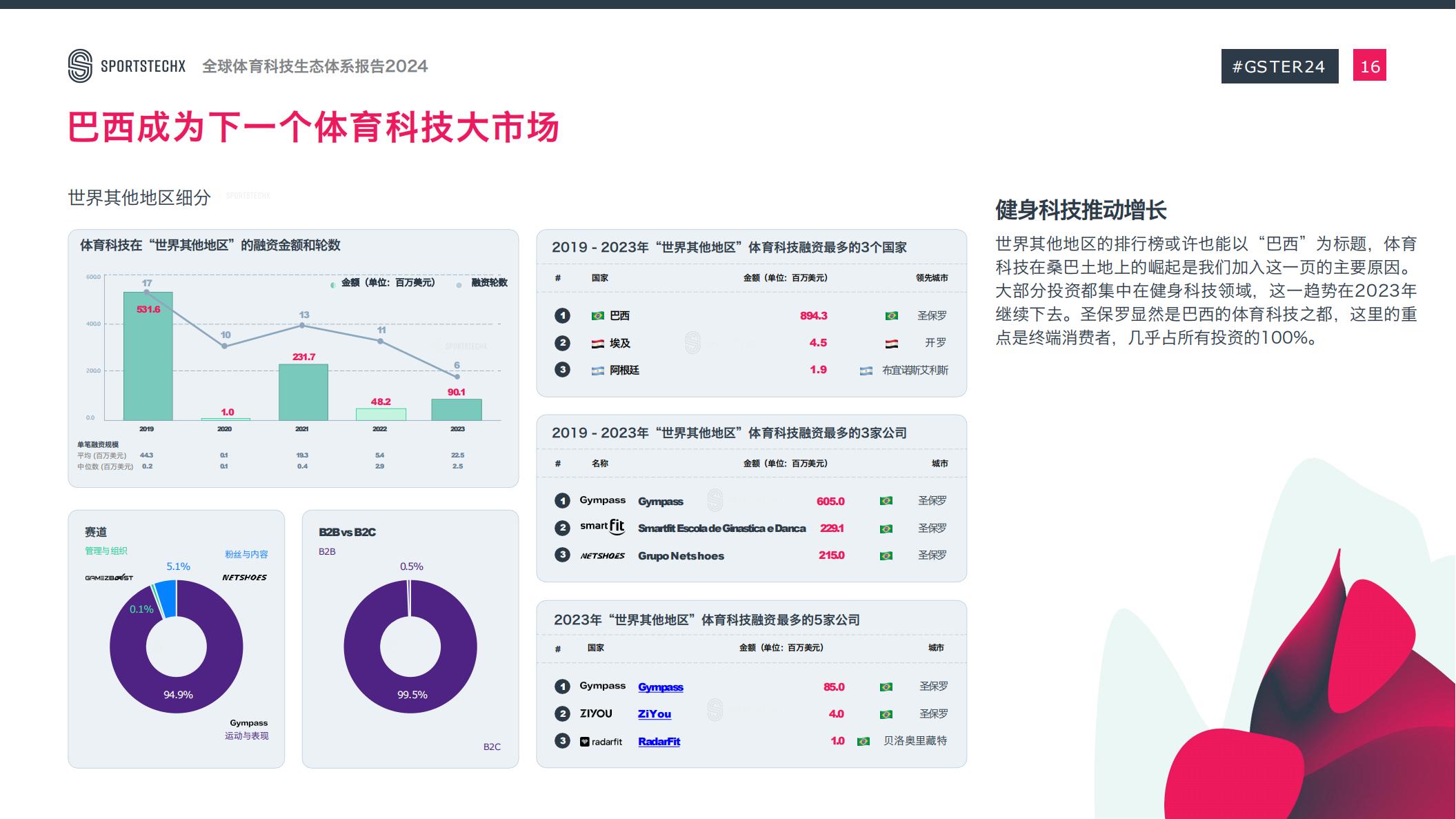Click the Argentina flag beside 布宜诺斯艾利斯

(866, 371)
